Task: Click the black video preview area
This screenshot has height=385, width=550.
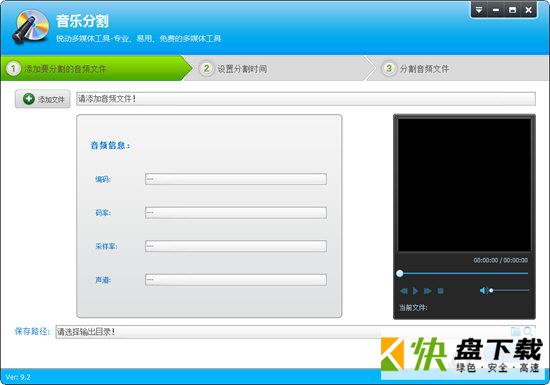Action: pos(464,185)
